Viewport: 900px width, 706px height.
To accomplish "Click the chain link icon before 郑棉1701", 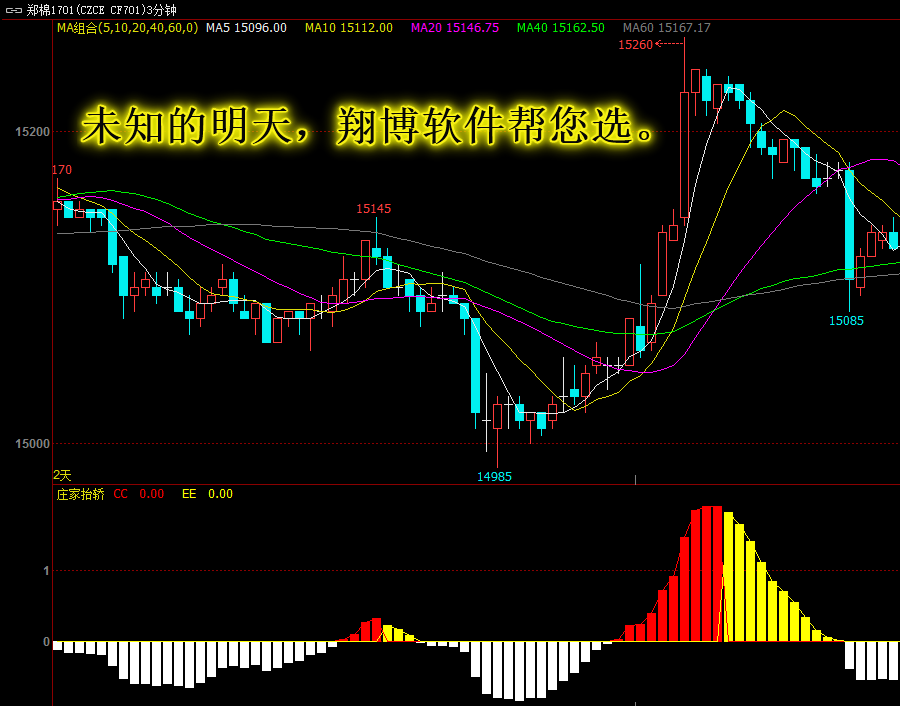I will click(14, 10).
